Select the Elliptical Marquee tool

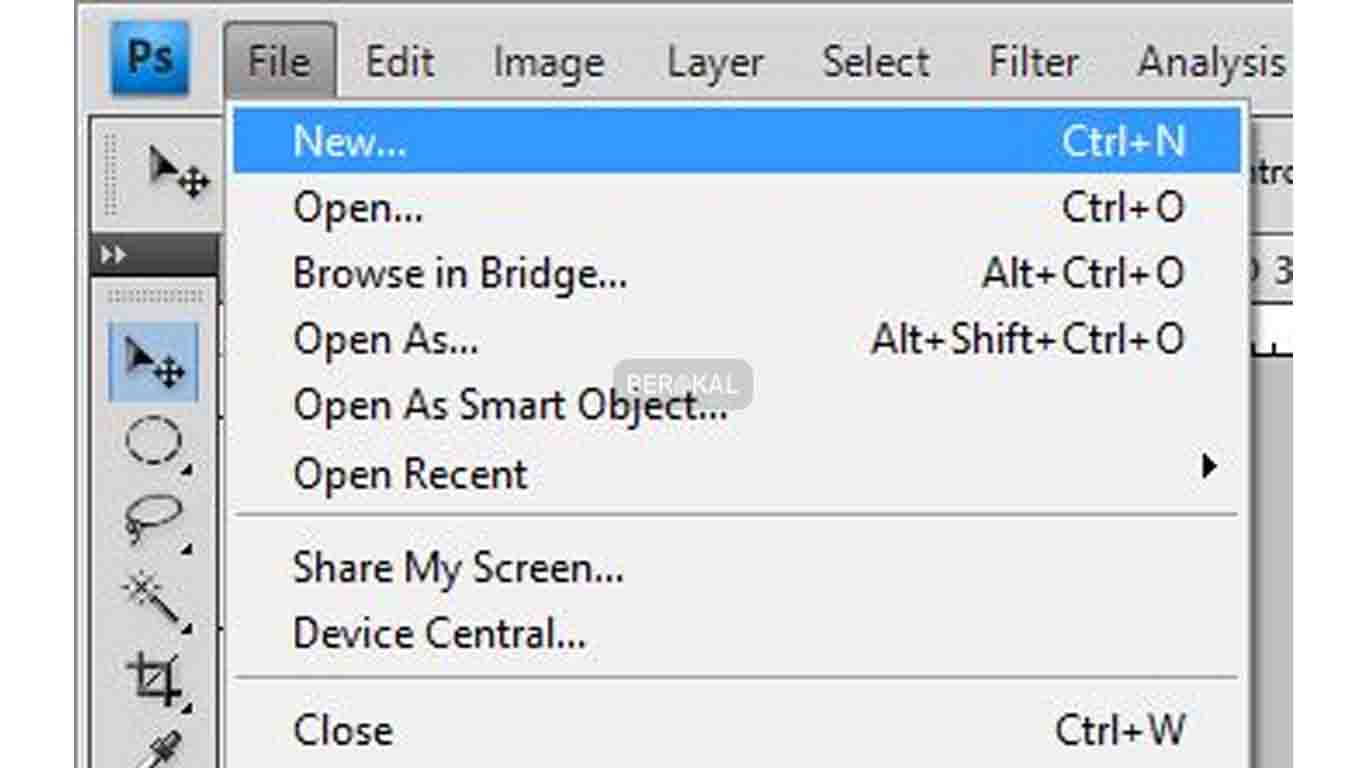click(153, 440)
